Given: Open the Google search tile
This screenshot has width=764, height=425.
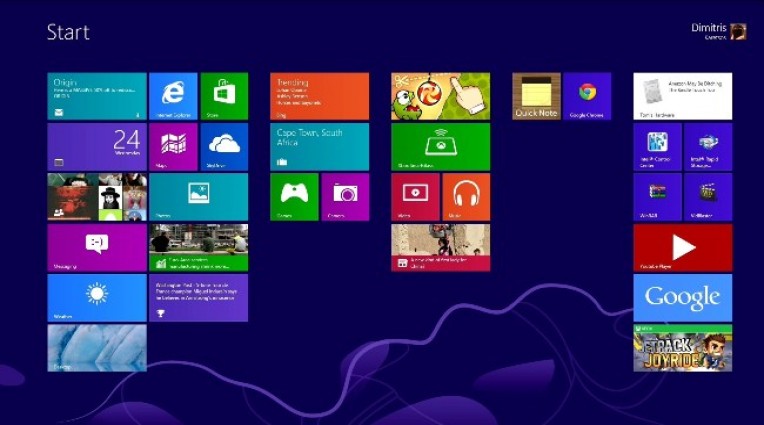Looking at the screenshot, I should (x=682, y=297).
